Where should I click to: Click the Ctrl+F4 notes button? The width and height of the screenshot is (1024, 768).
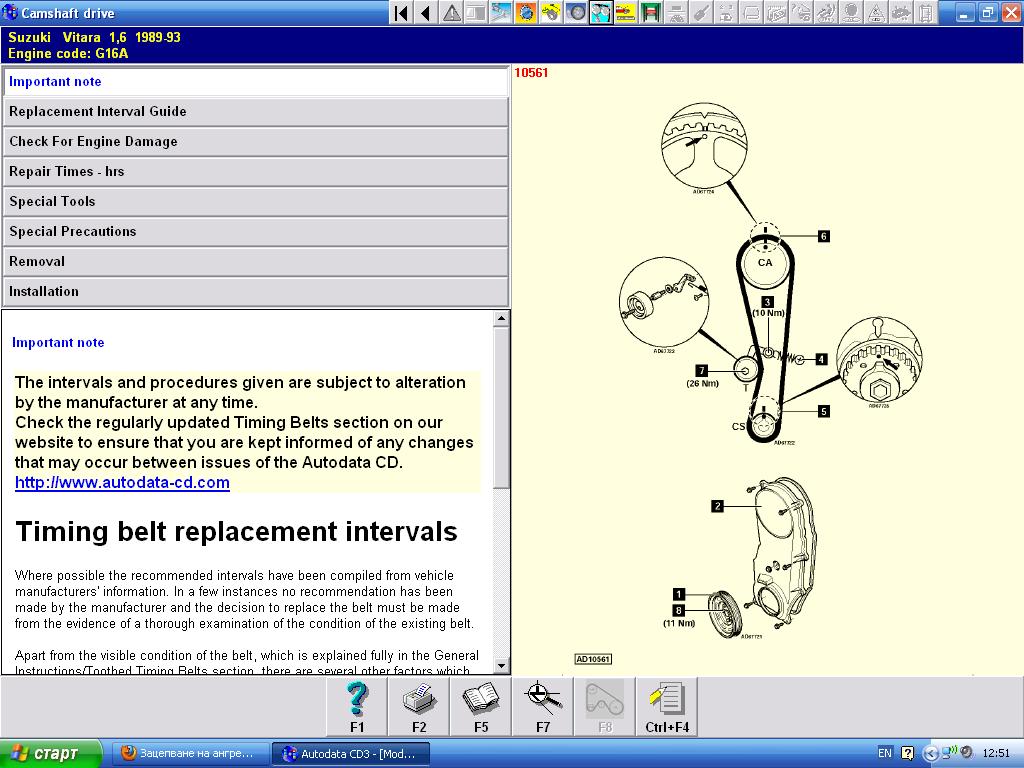tap(667, 706)
